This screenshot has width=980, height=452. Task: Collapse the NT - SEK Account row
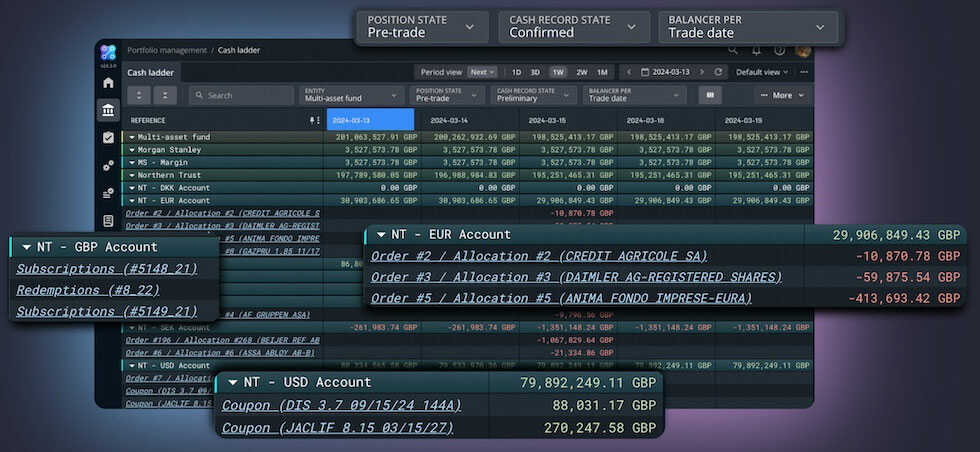[x=132, y=328]
